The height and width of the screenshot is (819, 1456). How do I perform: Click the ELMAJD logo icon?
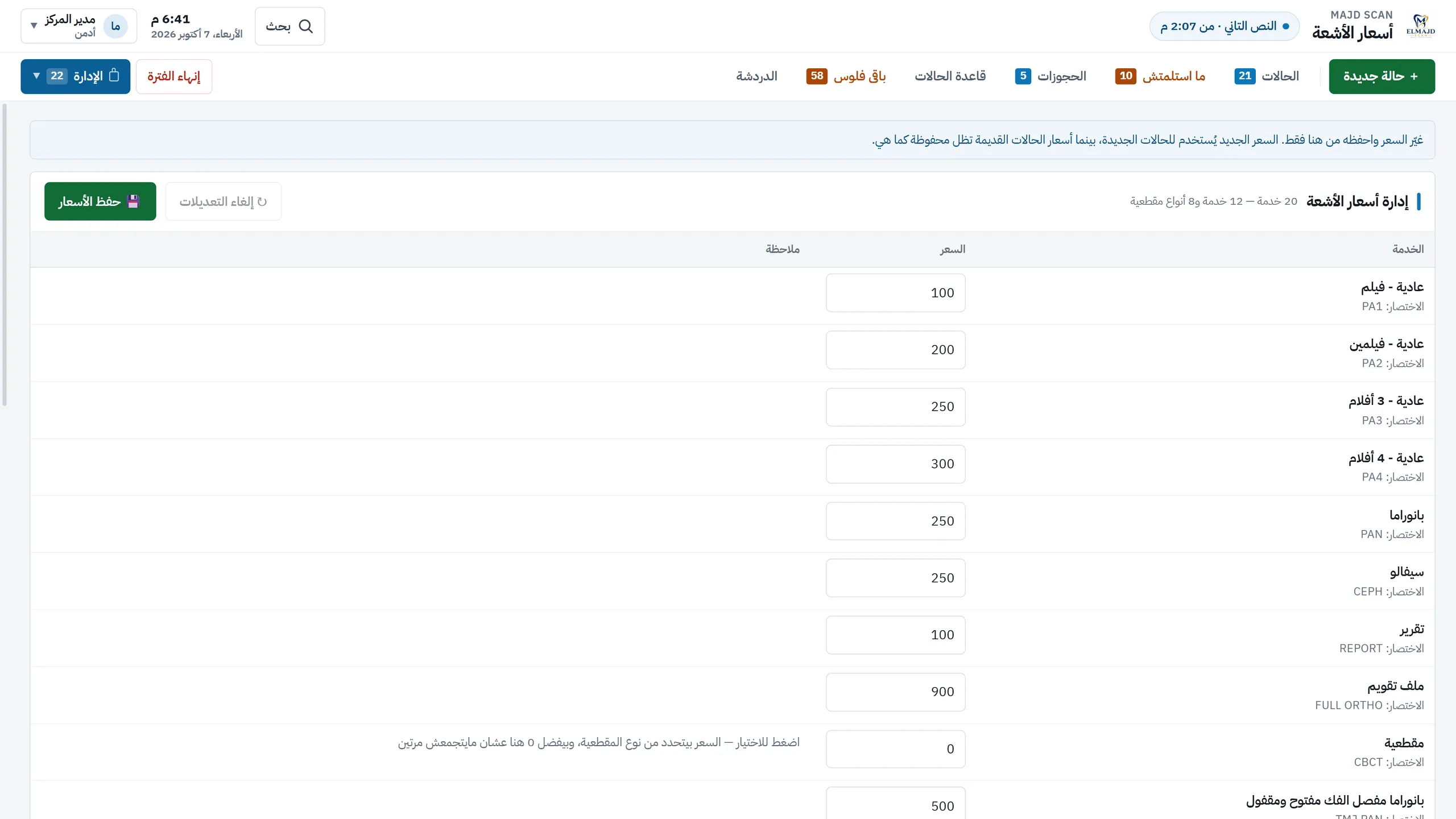pyautogui.click(x=1420, y=26)
